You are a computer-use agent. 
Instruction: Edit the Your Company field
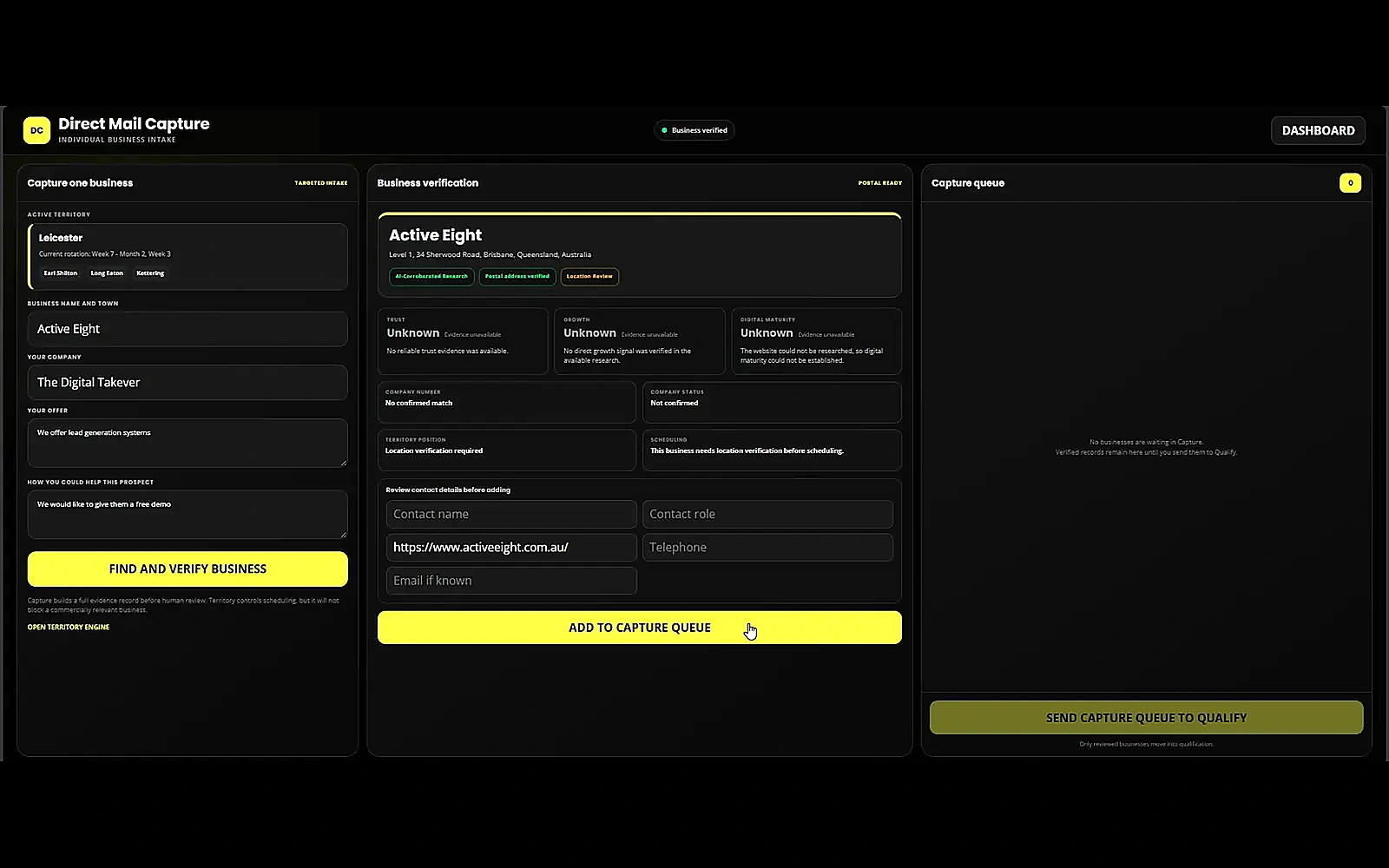tap(188, 383)
